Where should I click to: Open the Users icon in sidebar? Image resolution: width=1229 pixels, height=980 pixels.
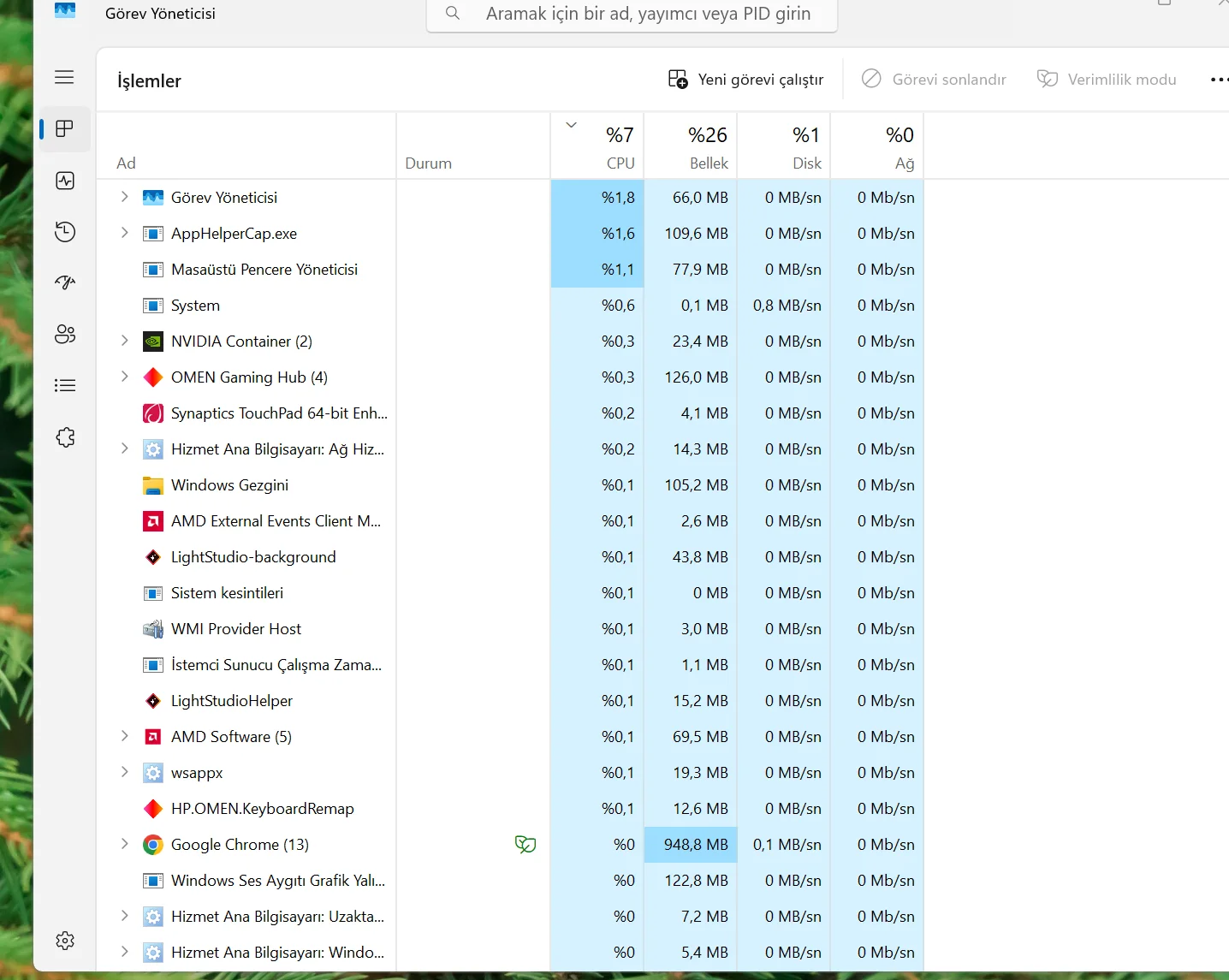click(x=65, y=334)
